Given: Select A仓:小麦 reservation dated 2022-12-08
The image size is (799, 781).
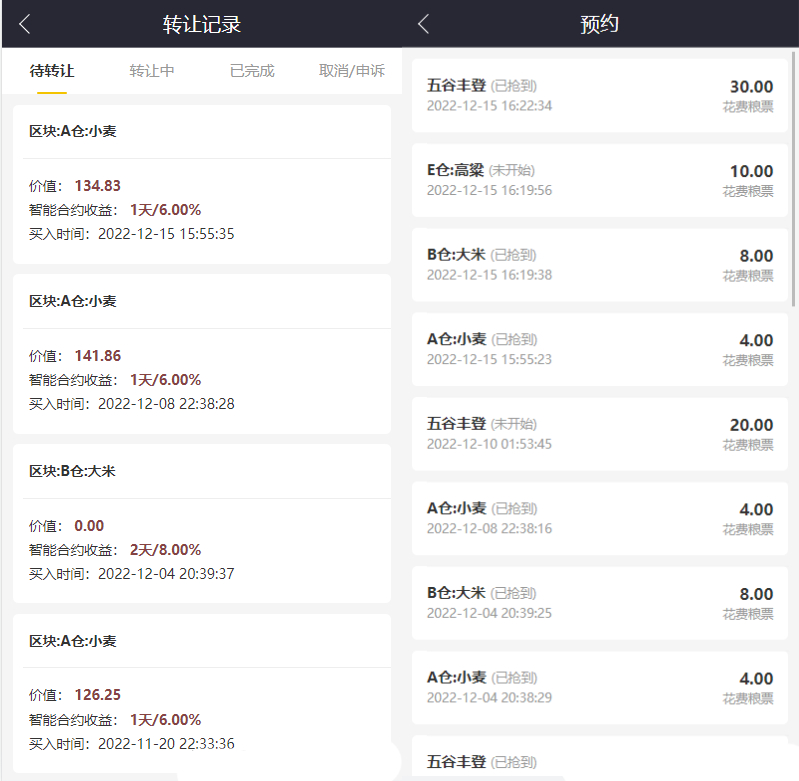Looking at the screenshot, I should [x=600, y=519].
